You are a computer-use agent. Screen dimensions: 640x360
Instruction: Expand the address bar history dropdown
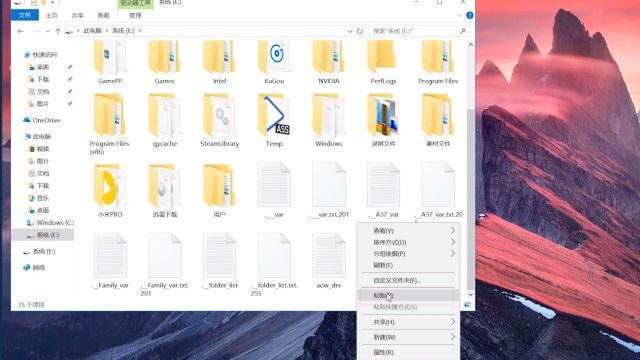350,31
